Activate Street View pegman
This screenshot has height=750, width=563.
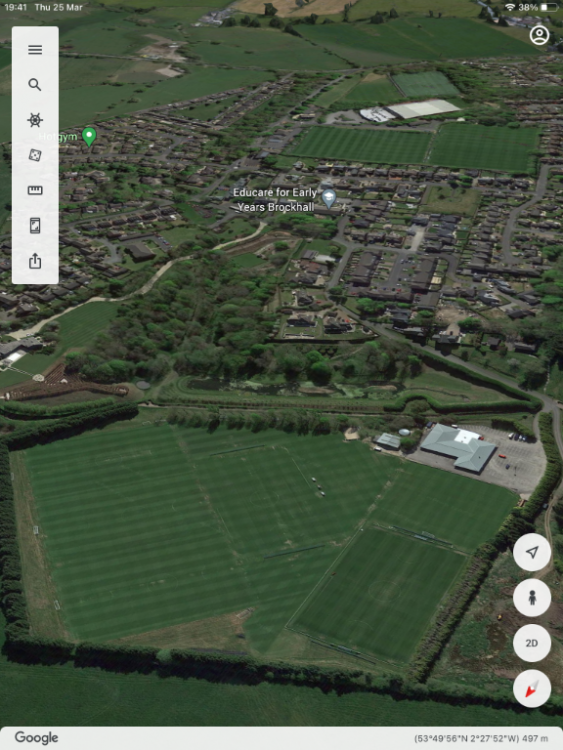(532, 597)
